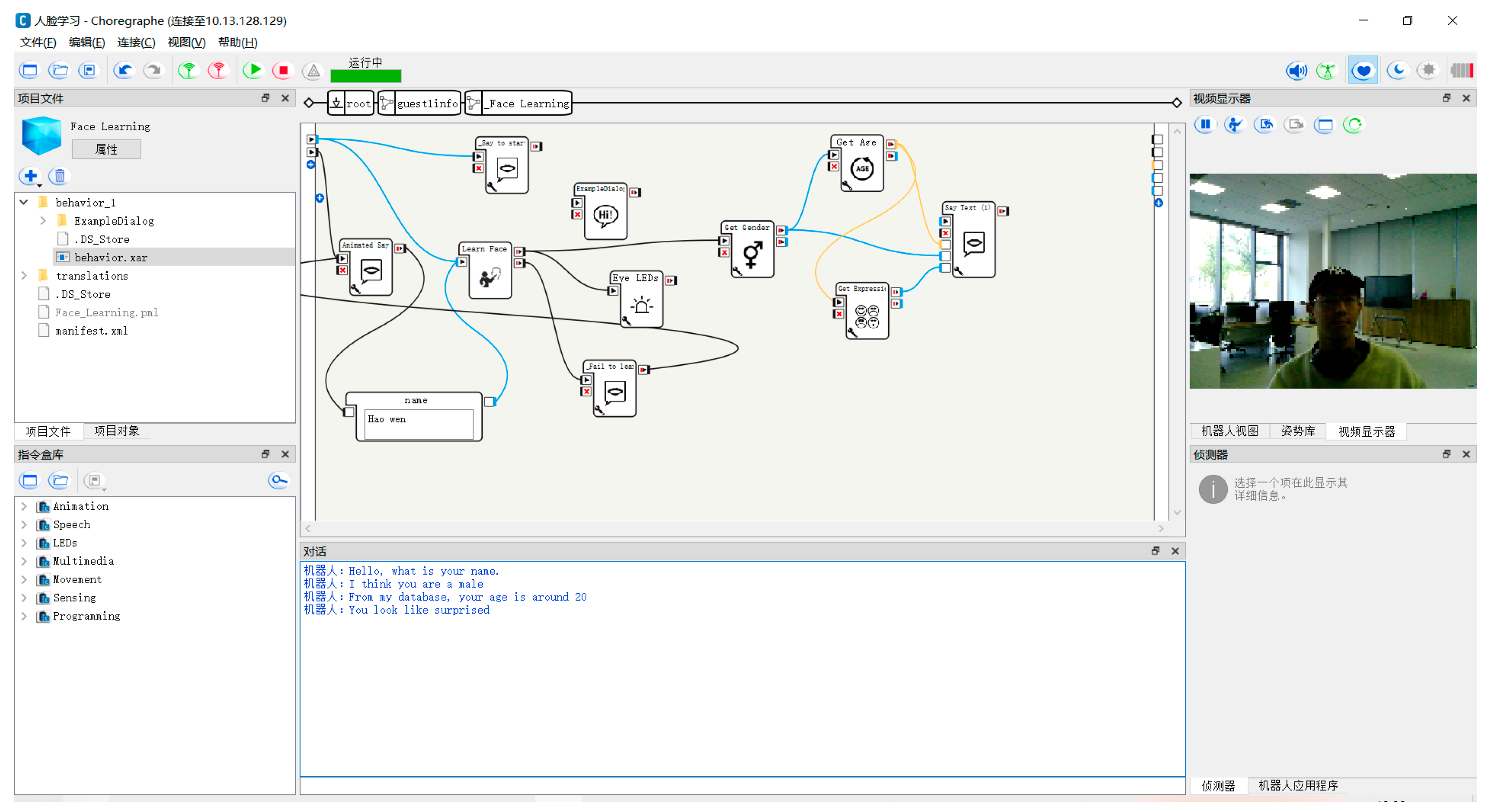
Task: Click the search icon in box library
Action: (279, 480)
